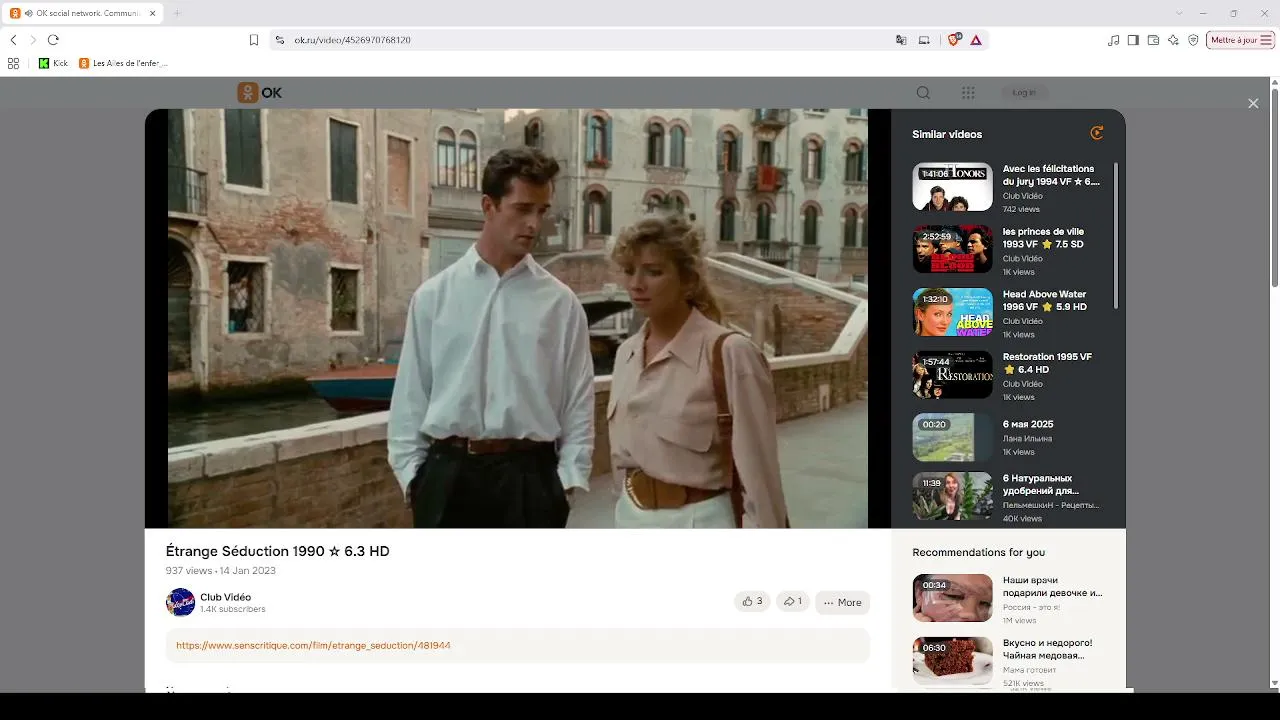Open the Kick bookmark
This screenshot has height=720, width=1280.
[x=53, y=63]
